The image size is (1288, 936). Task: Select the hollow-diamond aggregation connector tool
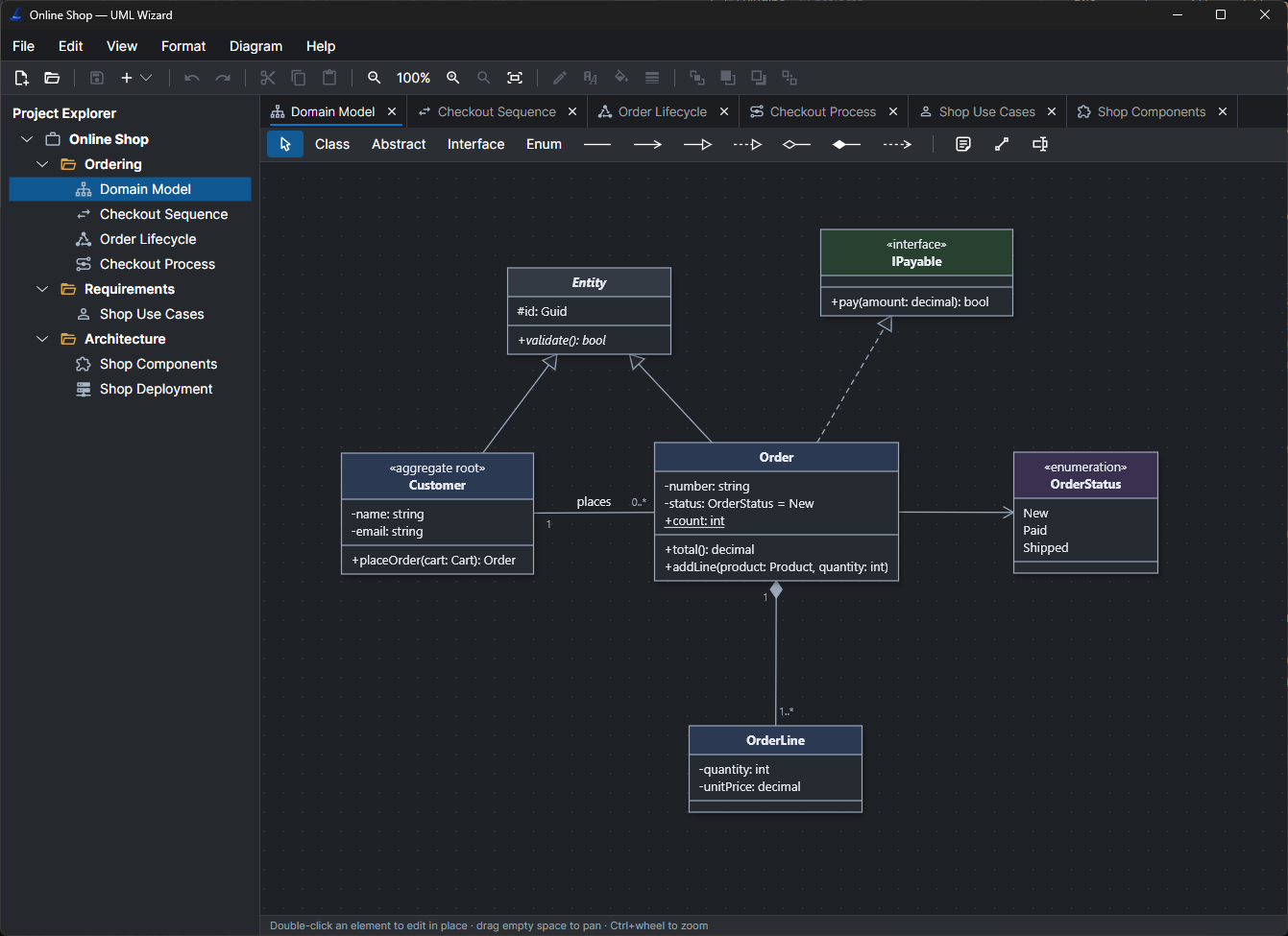[x=797, y=144]
